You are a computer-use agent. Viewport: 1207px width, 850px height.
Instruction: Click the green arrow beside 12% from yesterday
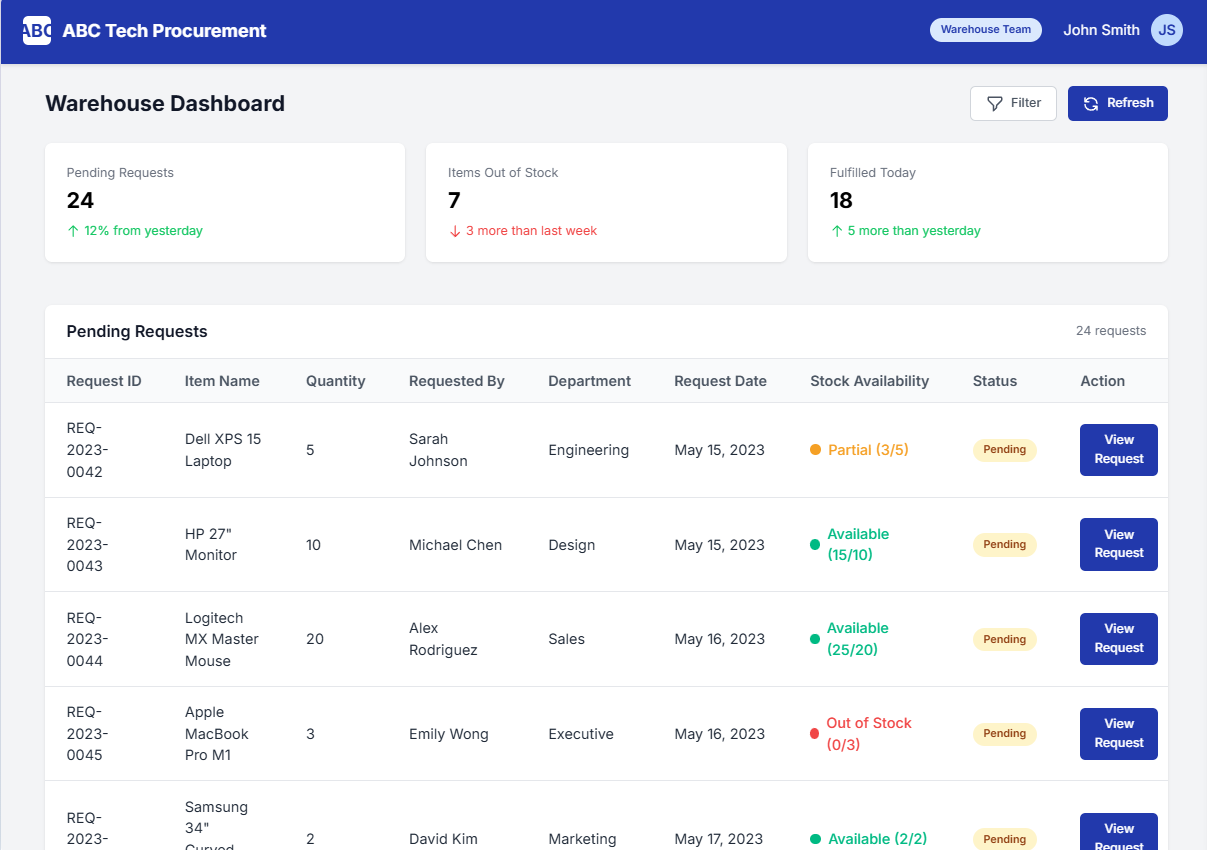point(73,231)
